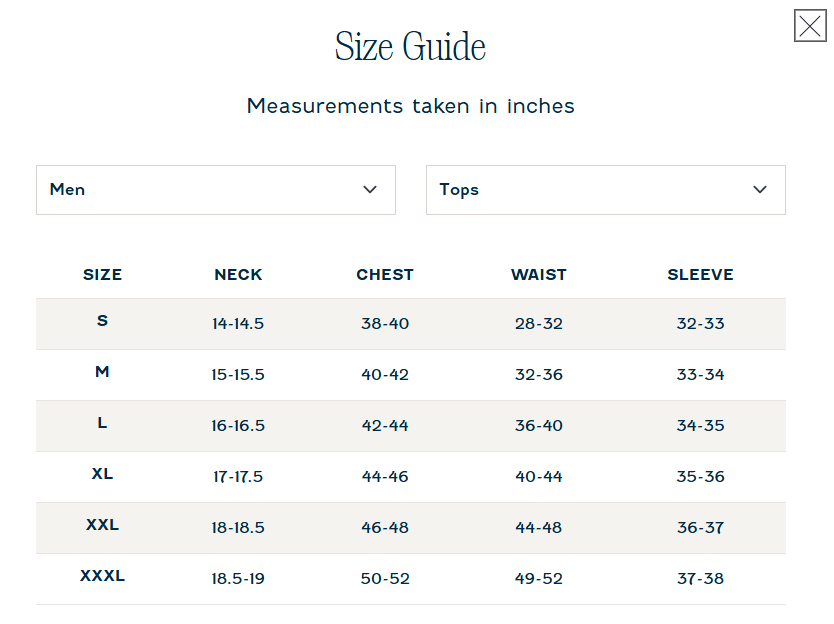
Task: Click the sleeve value 37-38
Action: point(700,579)
